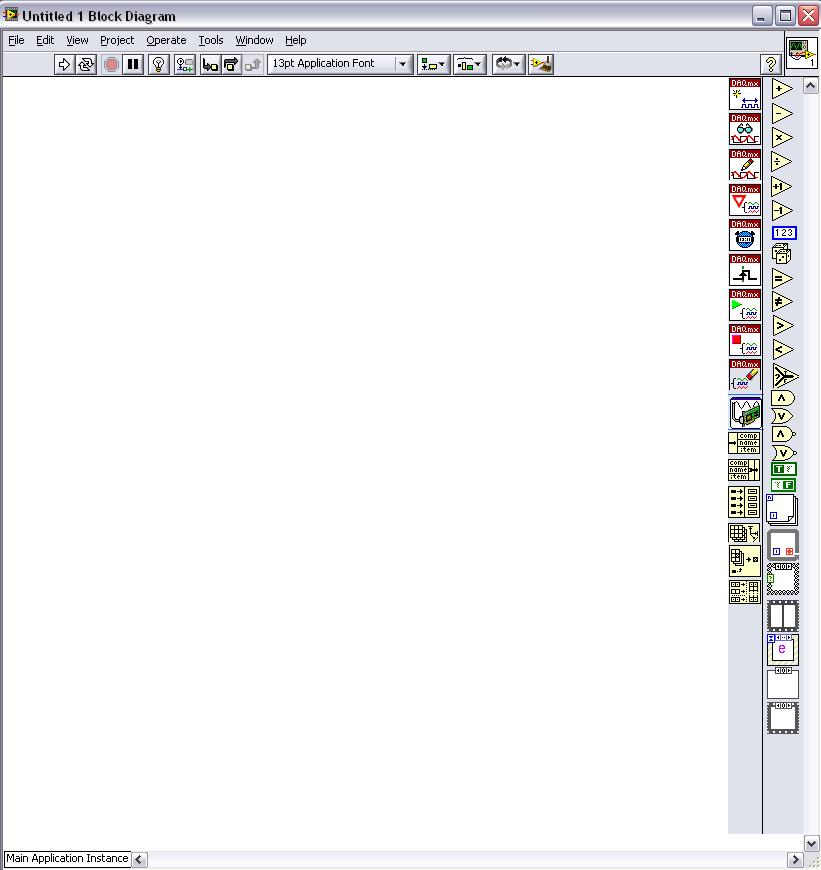Screen dimensions: 821x870
Task: Select the Random Number dice icon
Action: pyautogui.click(x=782, y=254)
